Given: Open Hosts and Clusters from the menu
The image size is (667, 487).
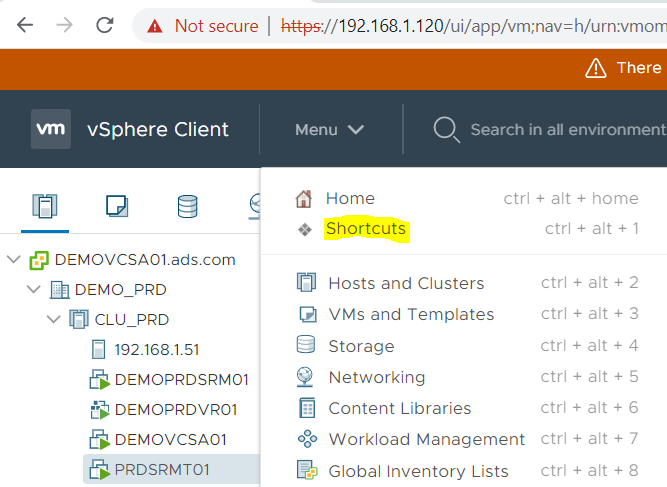Looking at the screenshot, I should point(406,283).
